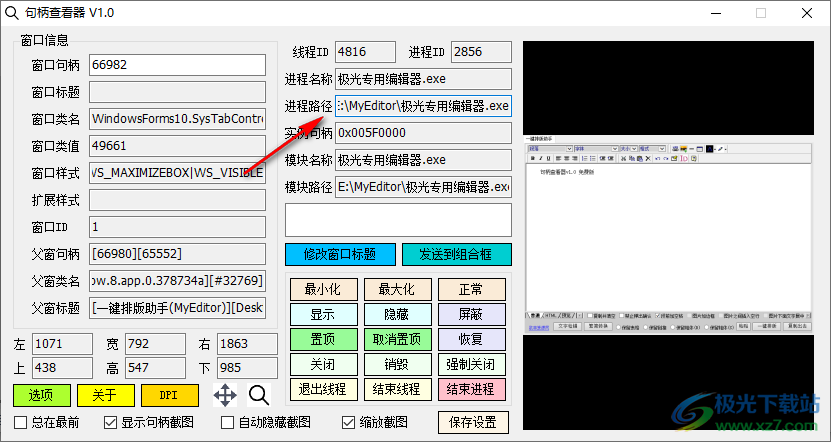Click the 下 field showing 985
The height and width of the screenshot is (442, 831).
[x=247, y=368]
